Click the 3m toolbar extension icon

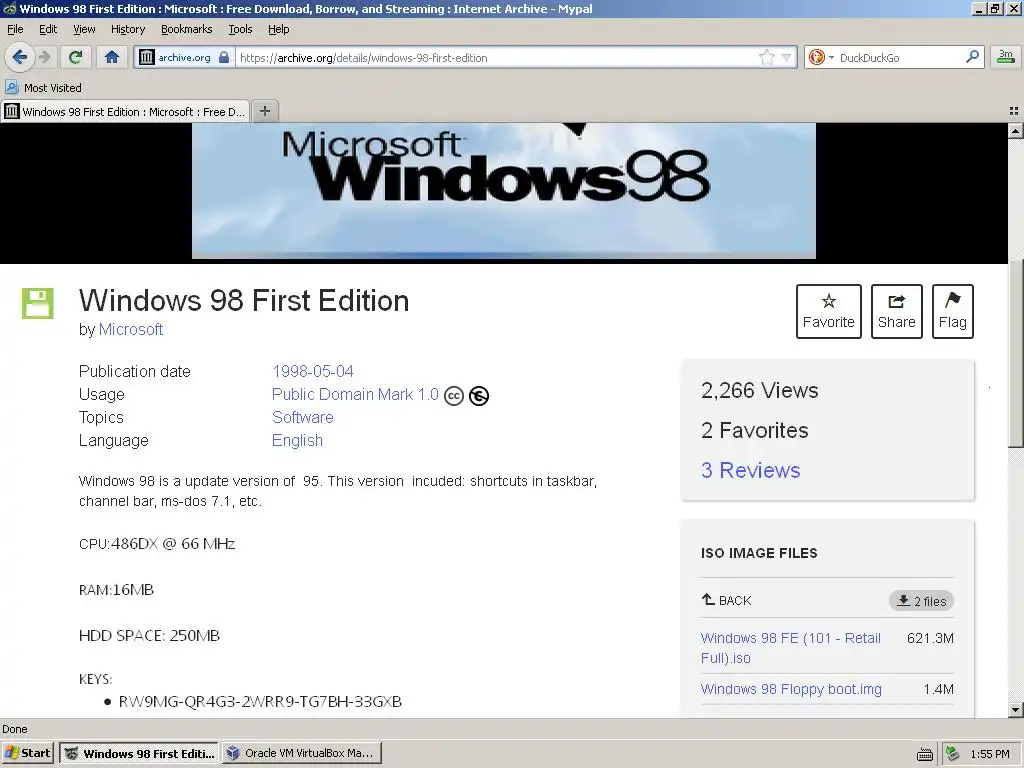pos(1006,57)
